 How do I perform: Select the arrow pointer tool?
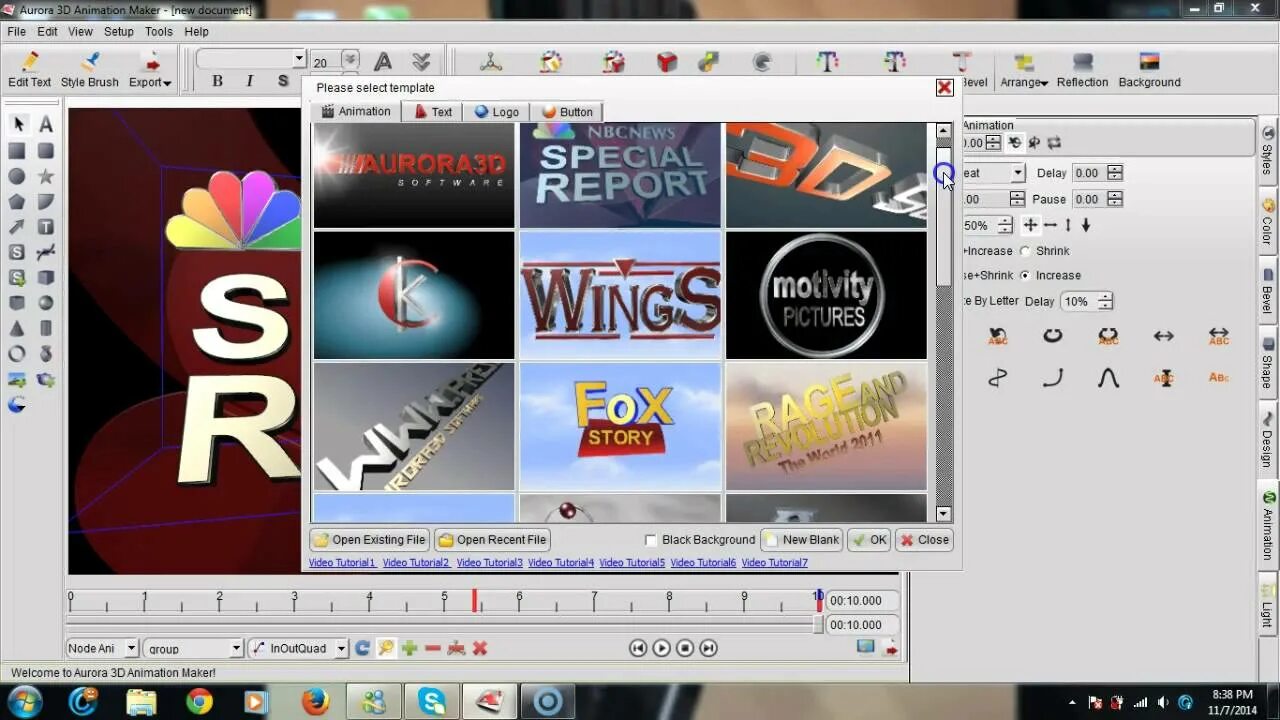(18, 125)
